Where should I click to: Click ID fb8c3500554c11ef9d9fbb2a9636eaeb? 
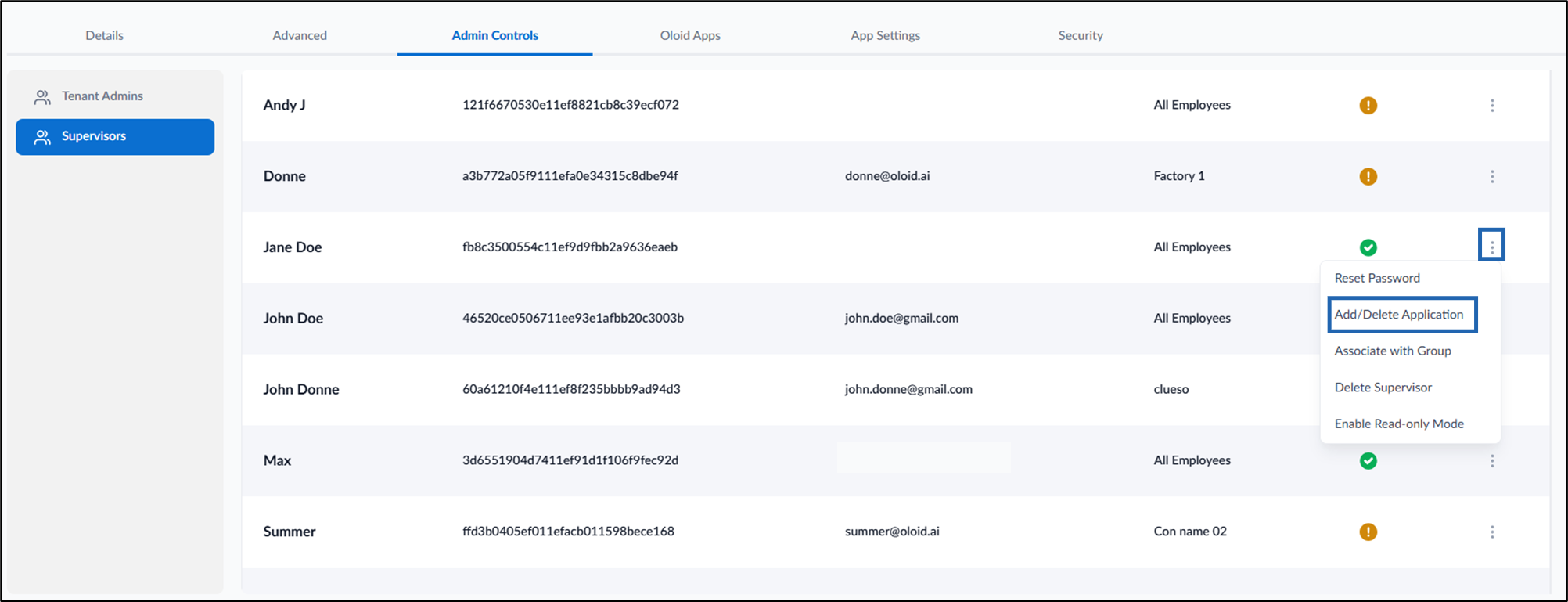pyautogui.click(x=570, y=247)
